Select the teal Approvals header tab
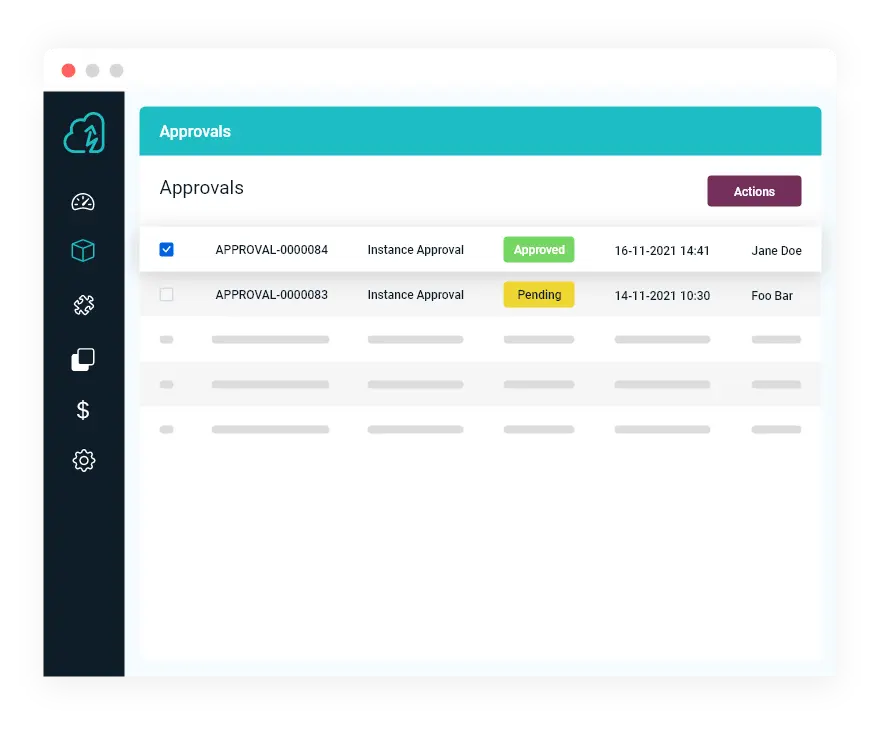Image resolution: width=880 pixels, height=730 pixels. pos(196,131)
